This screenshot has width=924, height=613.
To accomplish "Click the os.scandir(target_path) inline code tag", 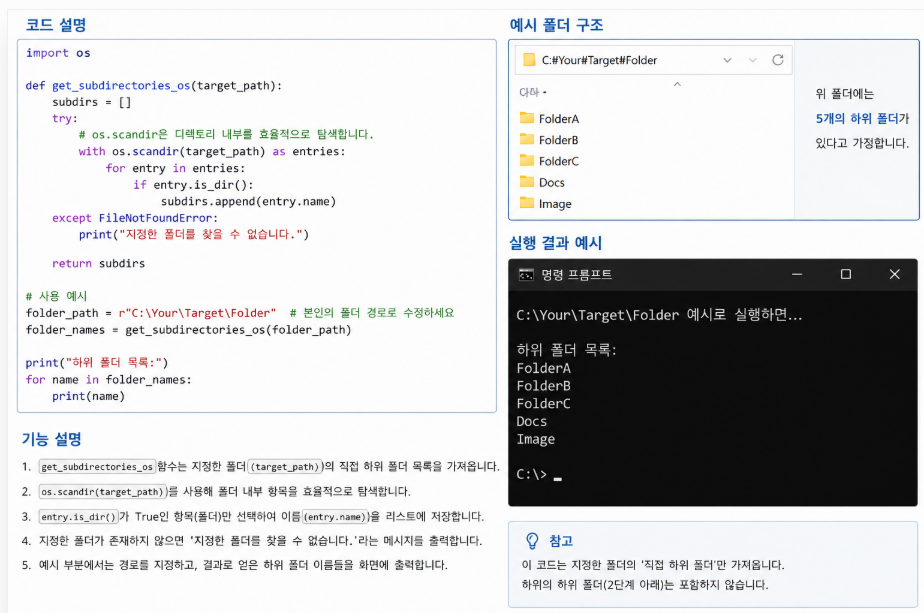I will tap(103, 492).
